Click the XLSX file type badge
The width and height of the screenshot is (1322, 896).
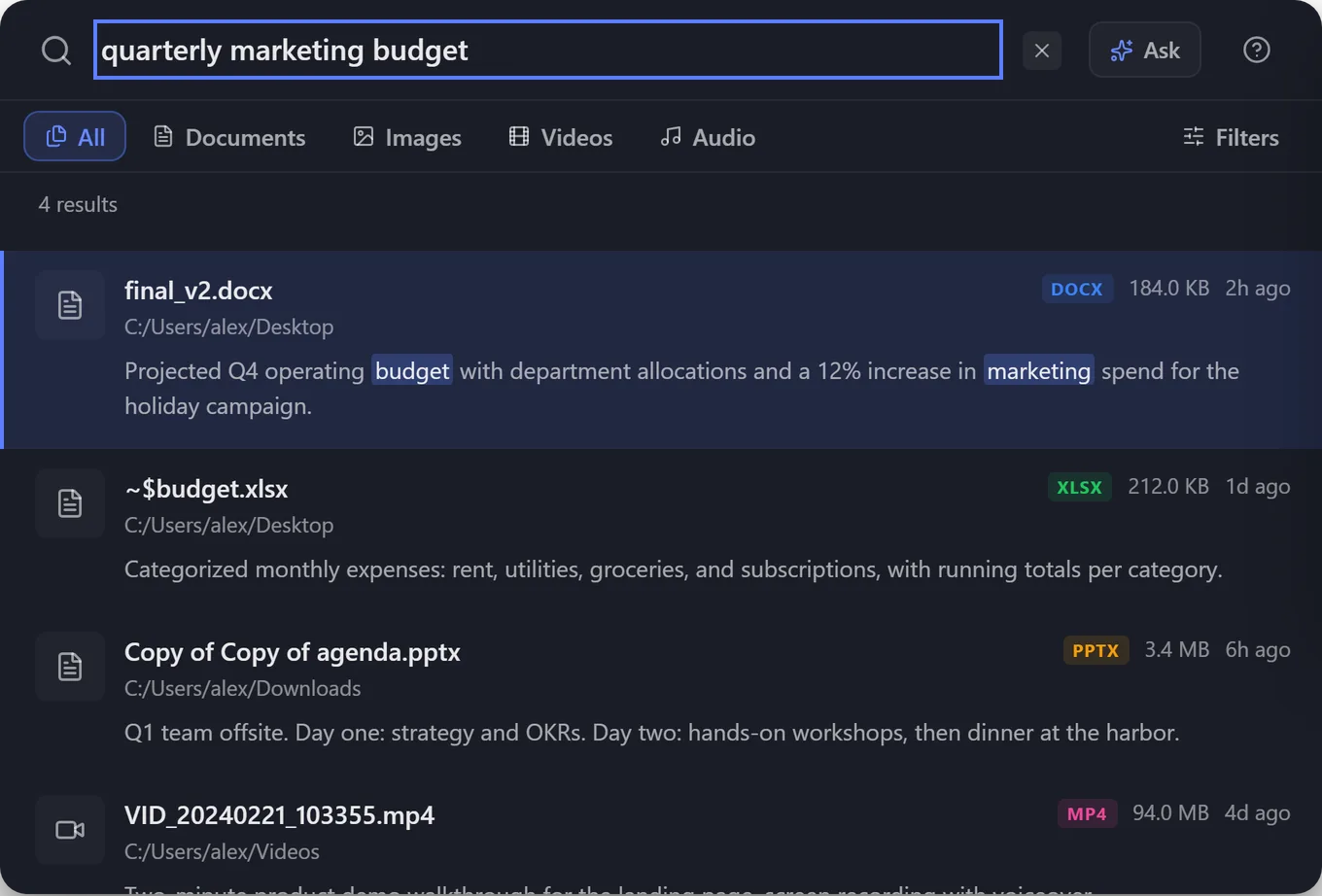[x=1079, y=487]
